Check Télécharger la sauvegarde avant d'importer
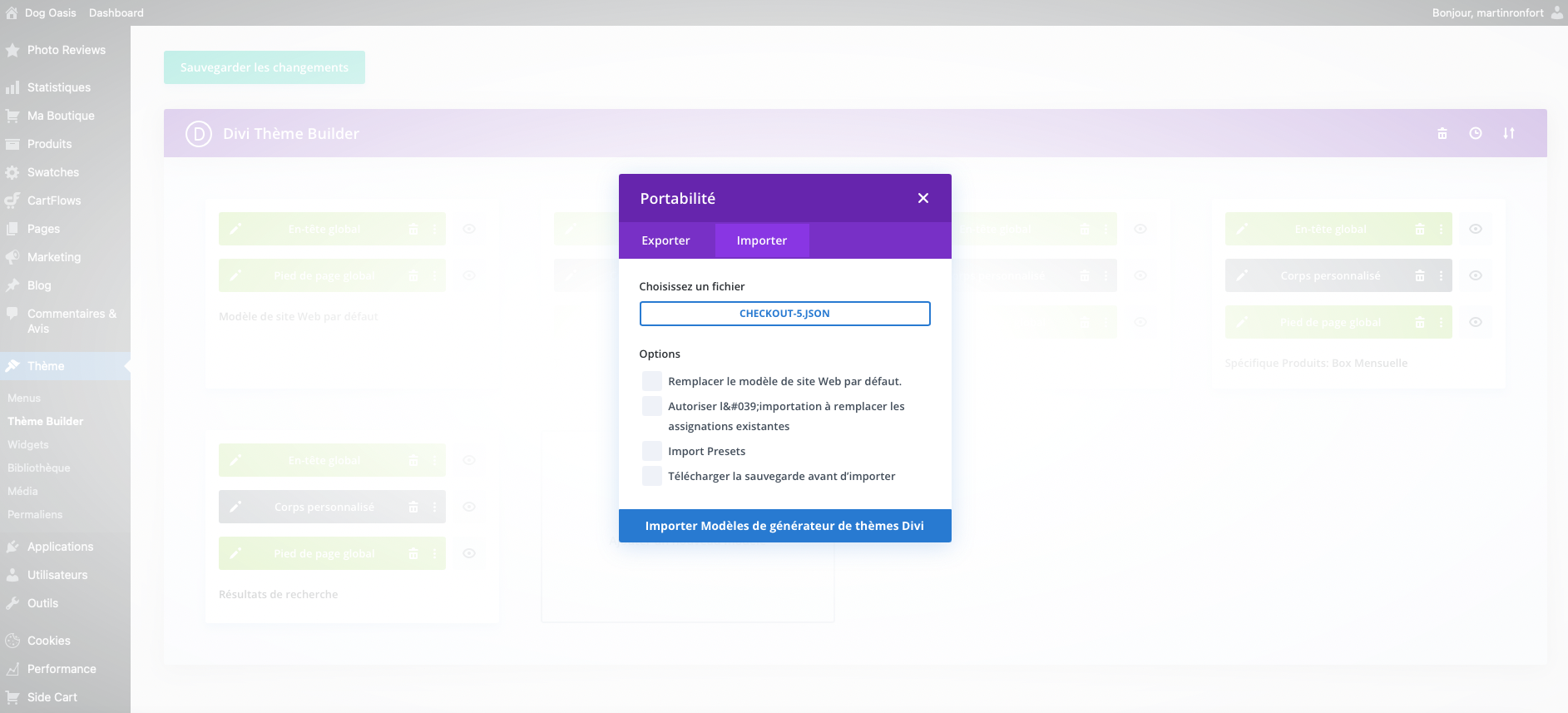Viewport: 1568px width, 713px height. (x=652, y=476)
